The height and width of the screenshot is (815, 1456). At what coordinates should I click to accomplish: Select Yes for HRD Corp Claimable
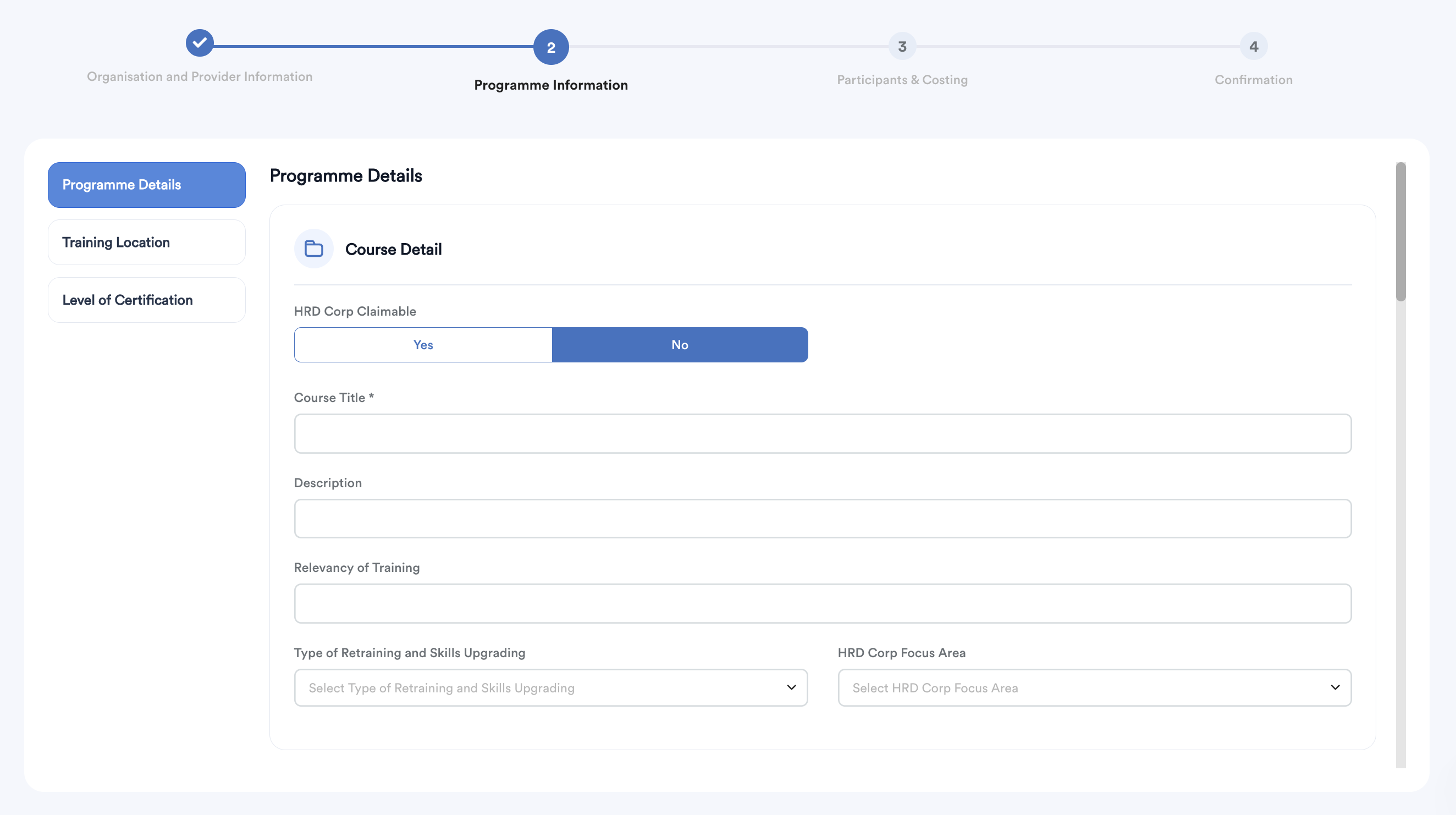[x=423, y=345]
